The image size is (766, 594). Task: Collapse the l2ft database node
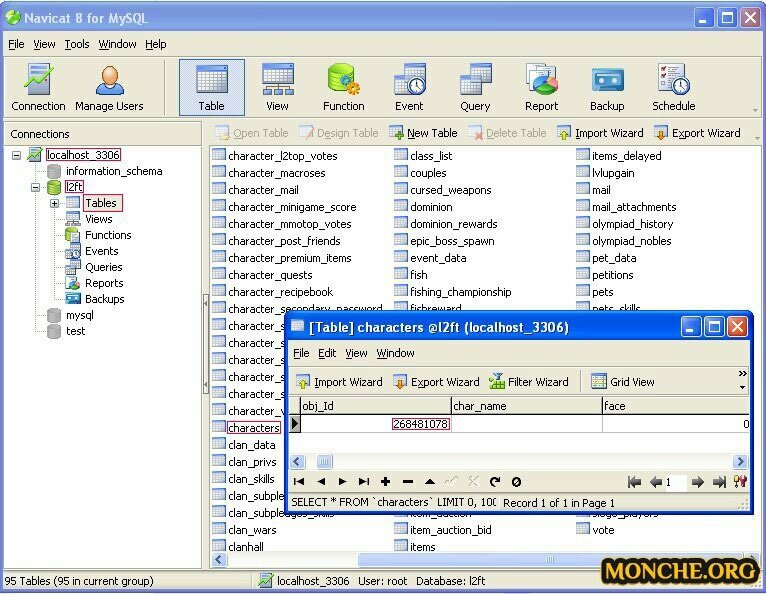[37, 187]
